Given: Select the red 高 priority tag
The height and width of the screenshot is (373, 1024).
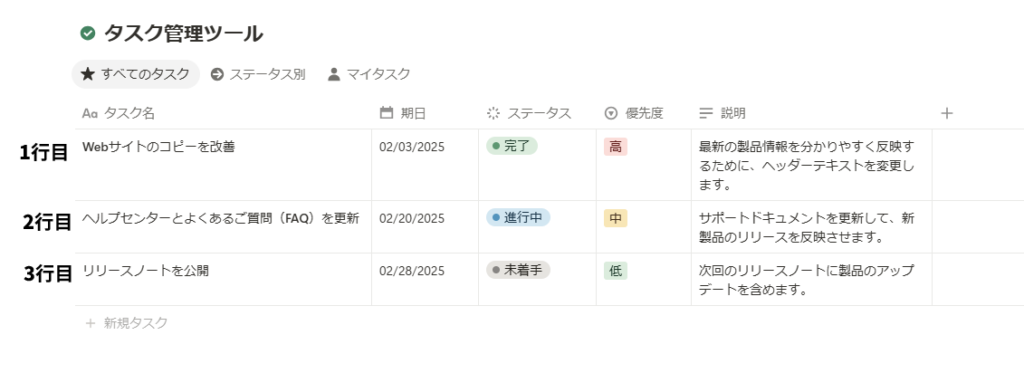Looking at the screenshot, I should 615,147.
